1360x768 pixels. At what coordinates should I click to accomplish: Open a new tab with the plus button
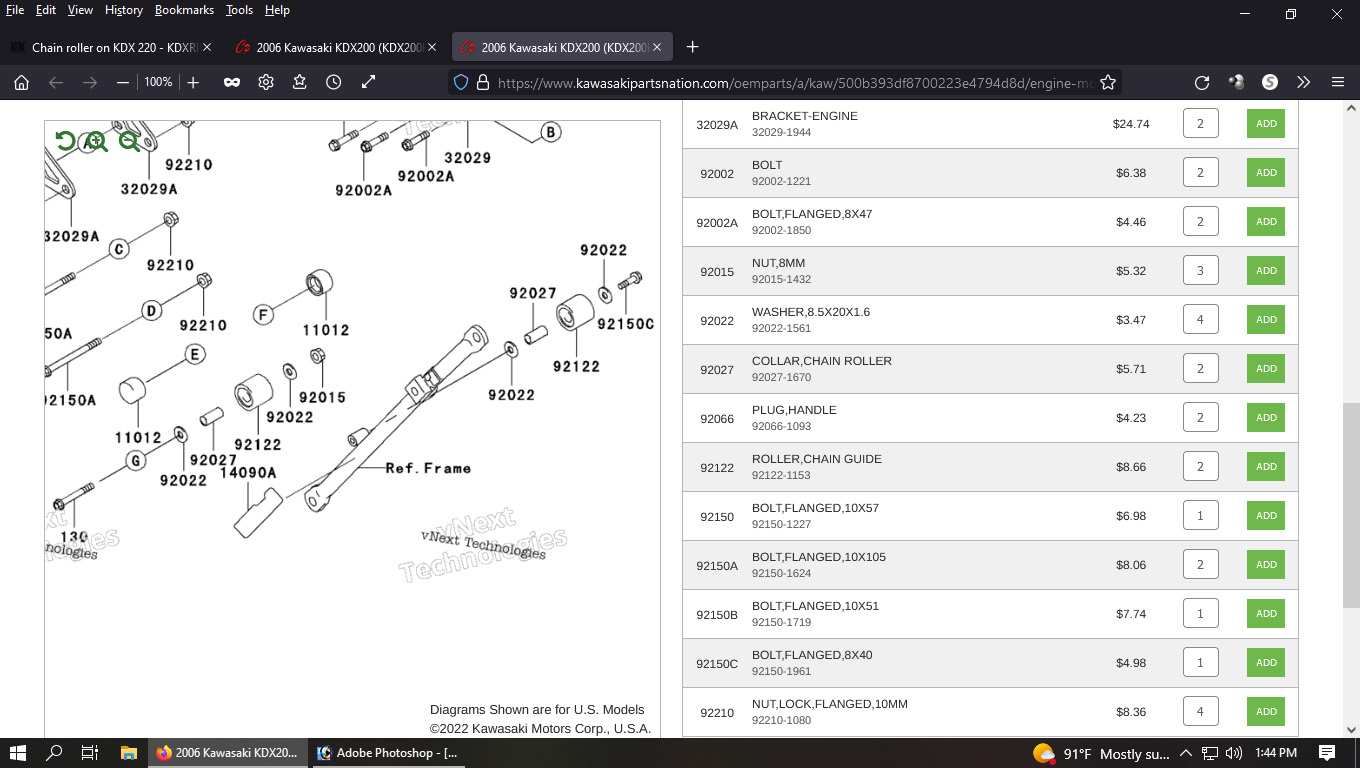[x=693, y=47]
